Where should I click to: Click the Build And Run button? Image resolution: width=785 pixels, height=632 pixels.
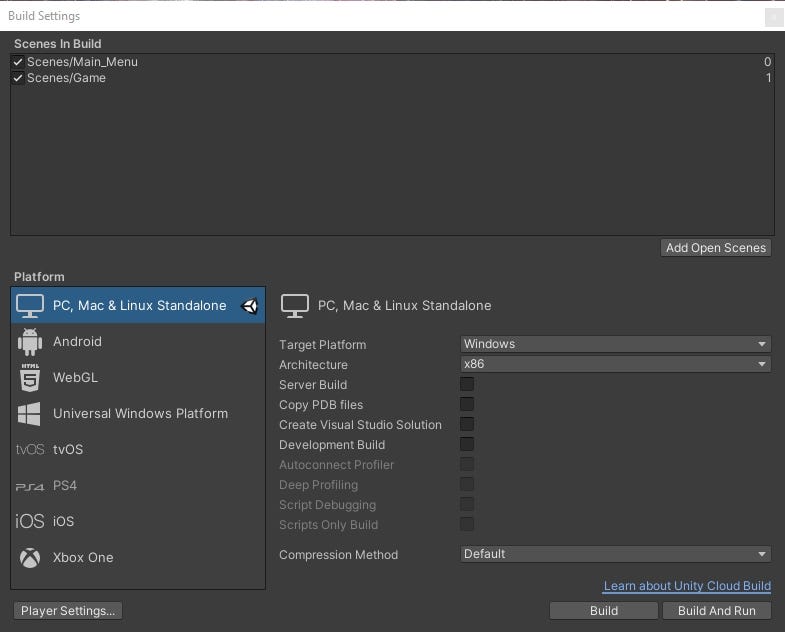717,611
